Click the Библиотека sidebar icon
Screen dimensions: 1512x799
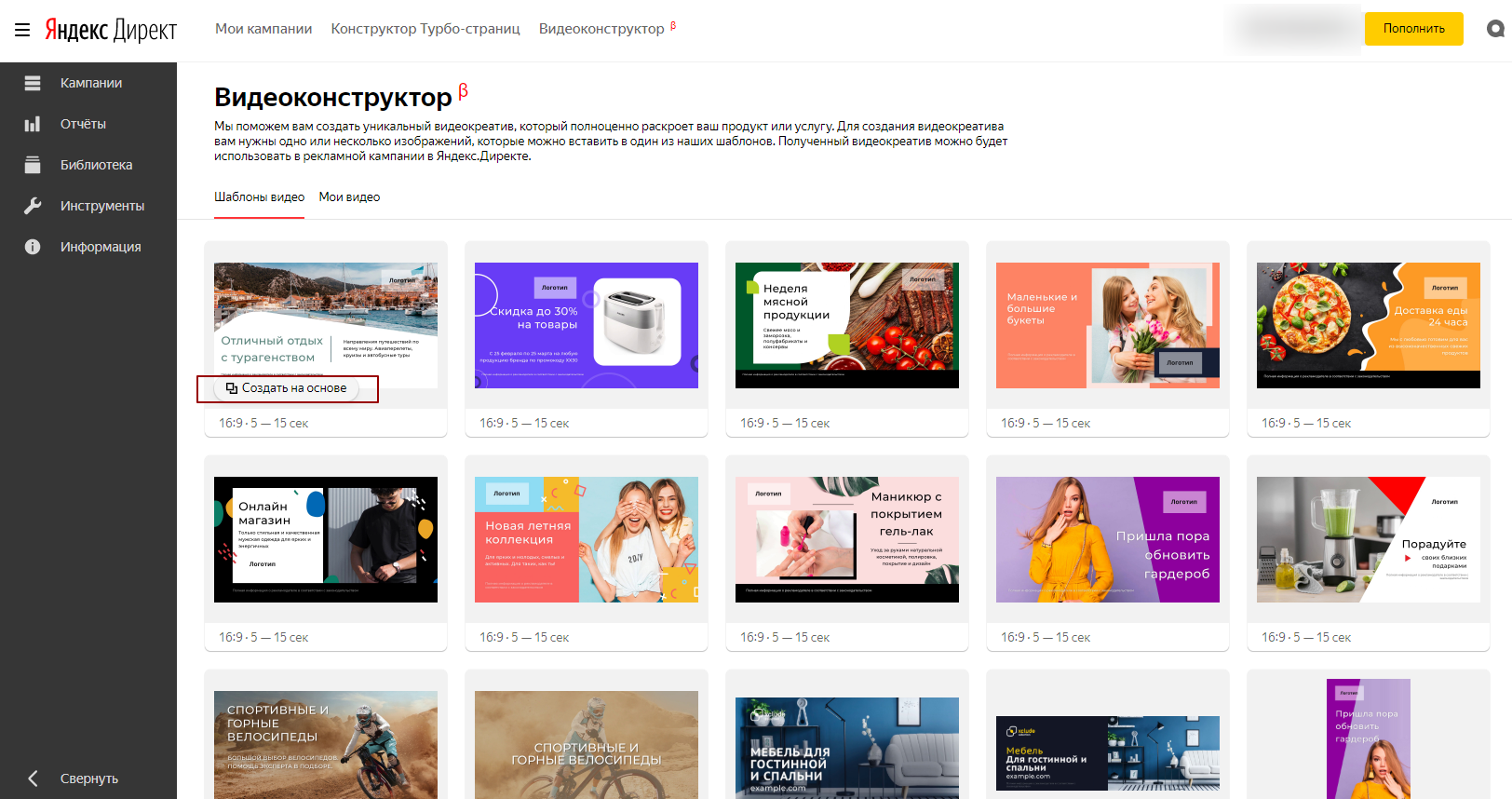(33, 165)
